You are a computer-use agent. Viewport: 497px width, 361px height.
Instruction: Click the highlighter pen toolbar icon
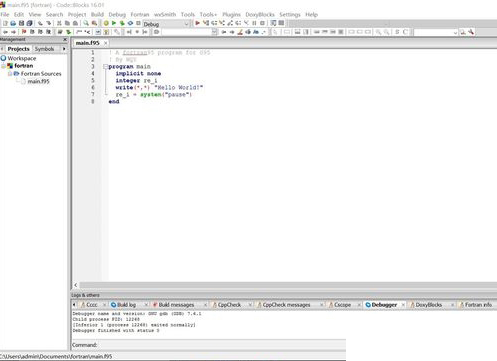[240, 32]
